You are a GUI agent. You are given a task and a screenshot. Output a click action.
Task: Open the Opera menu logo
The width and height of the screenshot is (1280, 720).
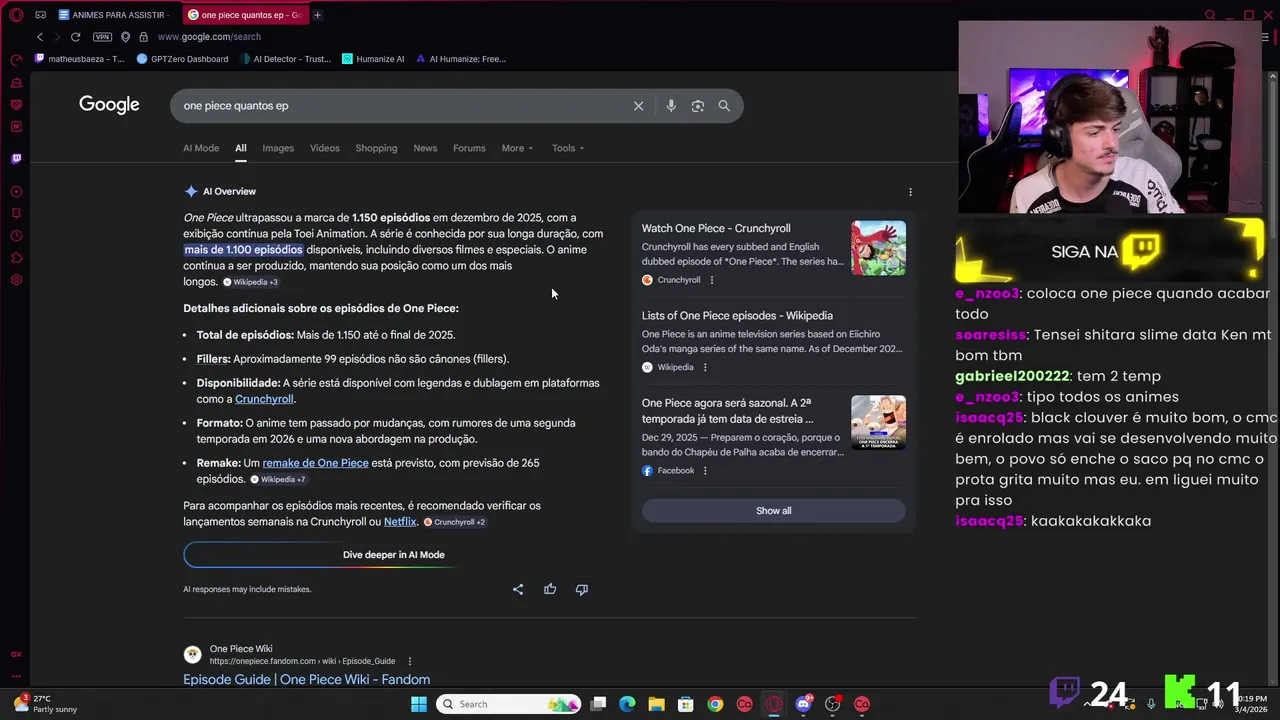(16, 15)
